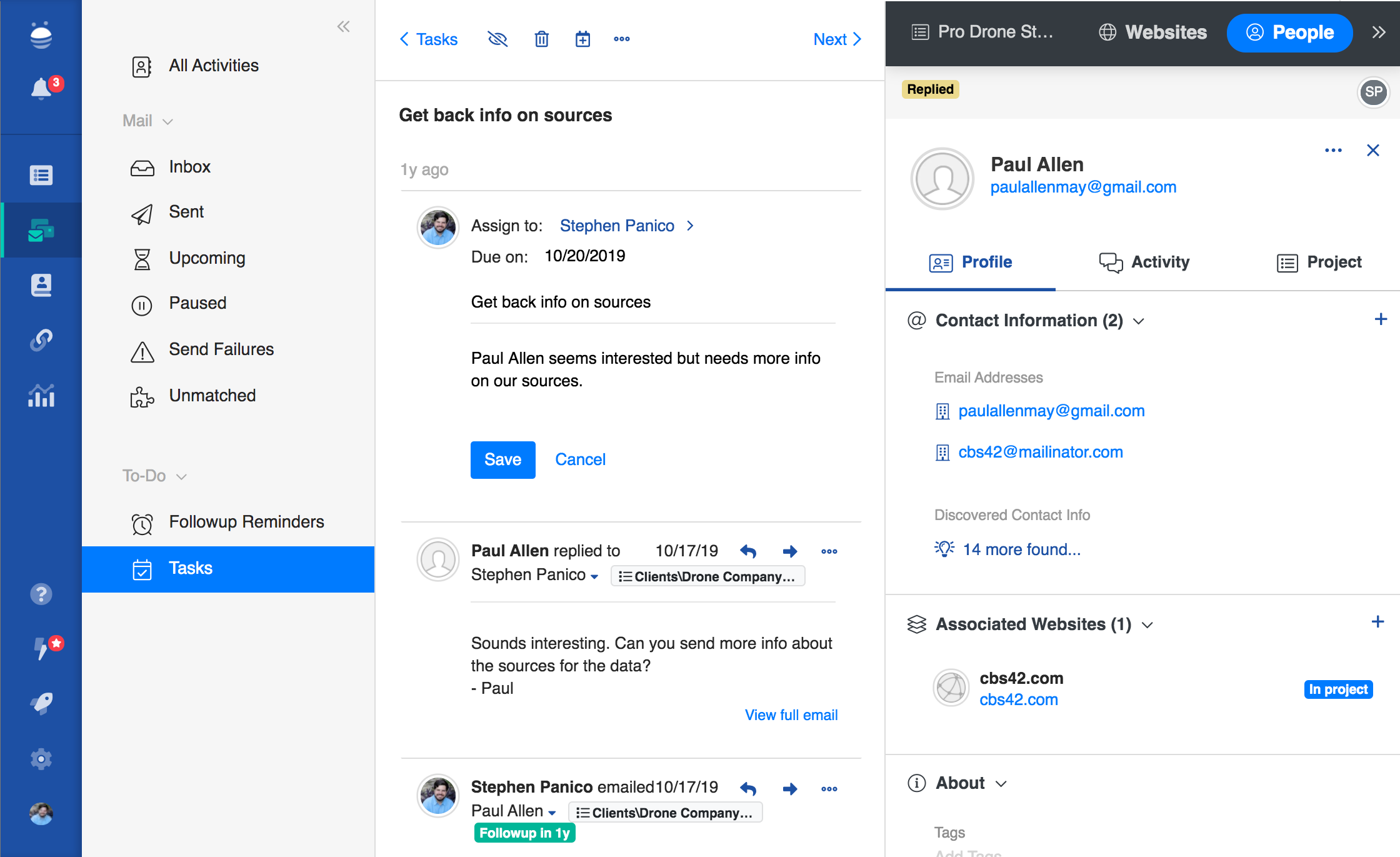The width and height of the screenshot is (1400, 857).
Task: Collapse the To-Do section
Action: tap(154, 476)
